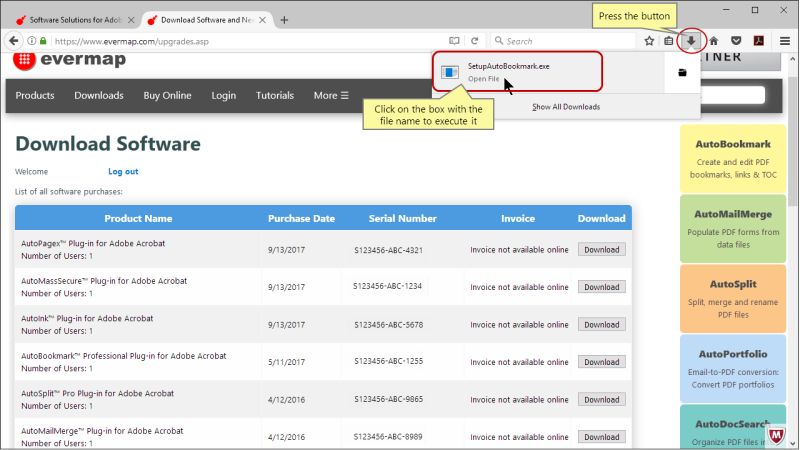The image size is (800, 450).
Task: Show the secure connection padlock details
Action: [43, 41]
